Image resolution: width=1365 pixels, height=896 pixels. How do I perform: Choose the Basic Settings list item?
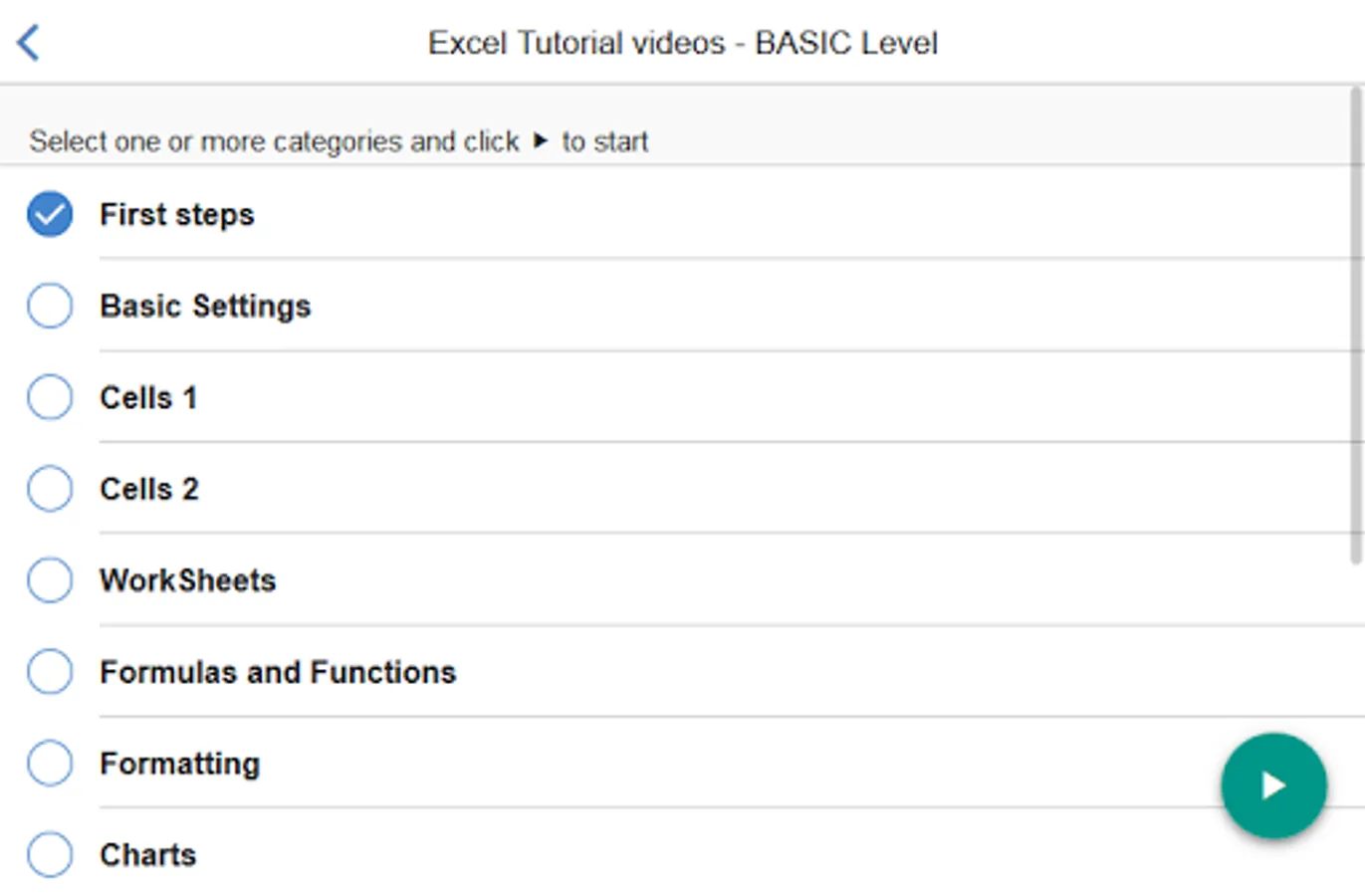pyautogui.click(x=205, y=306)
